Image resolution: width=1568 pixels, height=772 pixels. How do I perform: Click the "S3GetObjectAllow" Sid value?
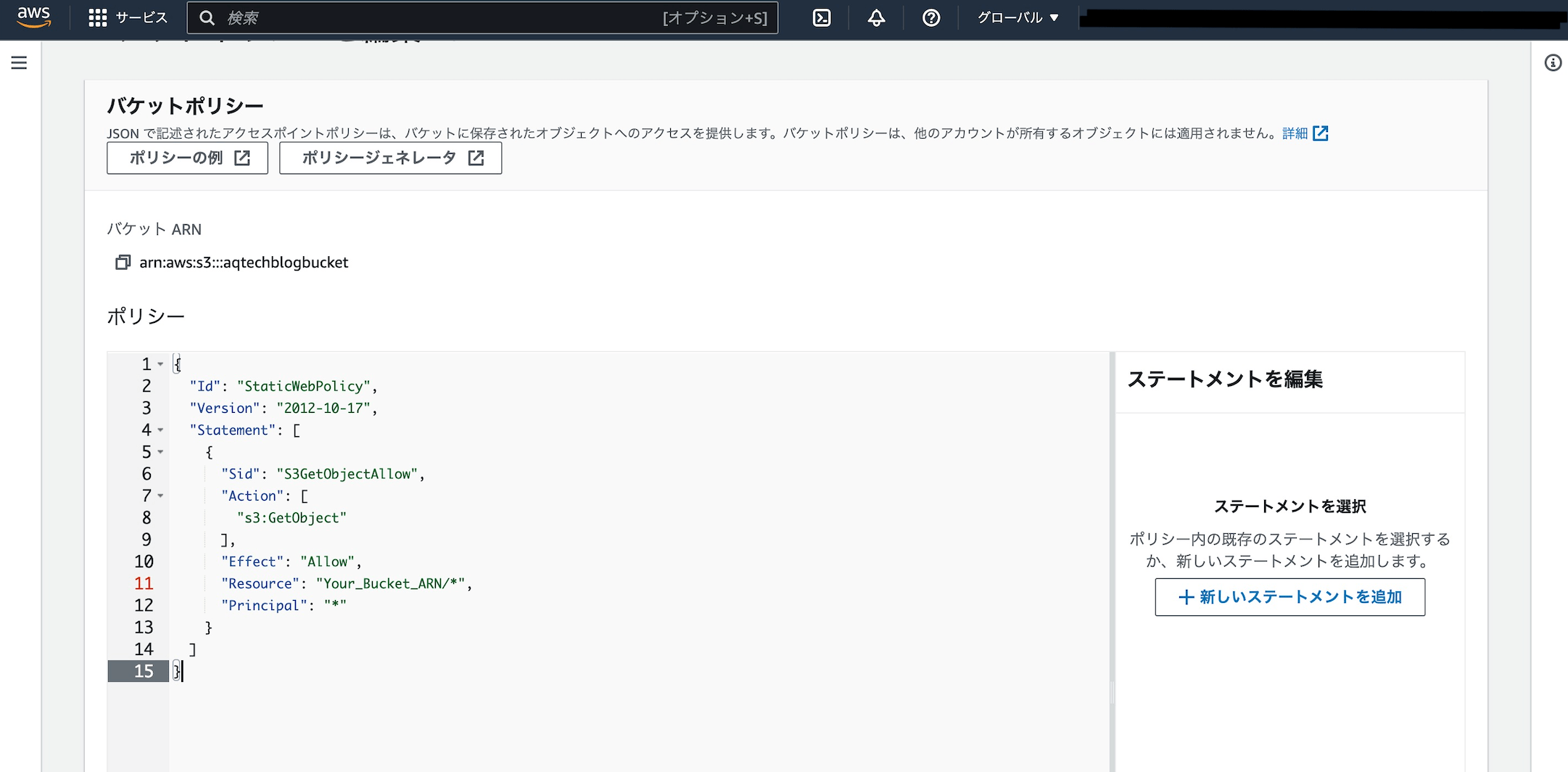coord(347,474)
